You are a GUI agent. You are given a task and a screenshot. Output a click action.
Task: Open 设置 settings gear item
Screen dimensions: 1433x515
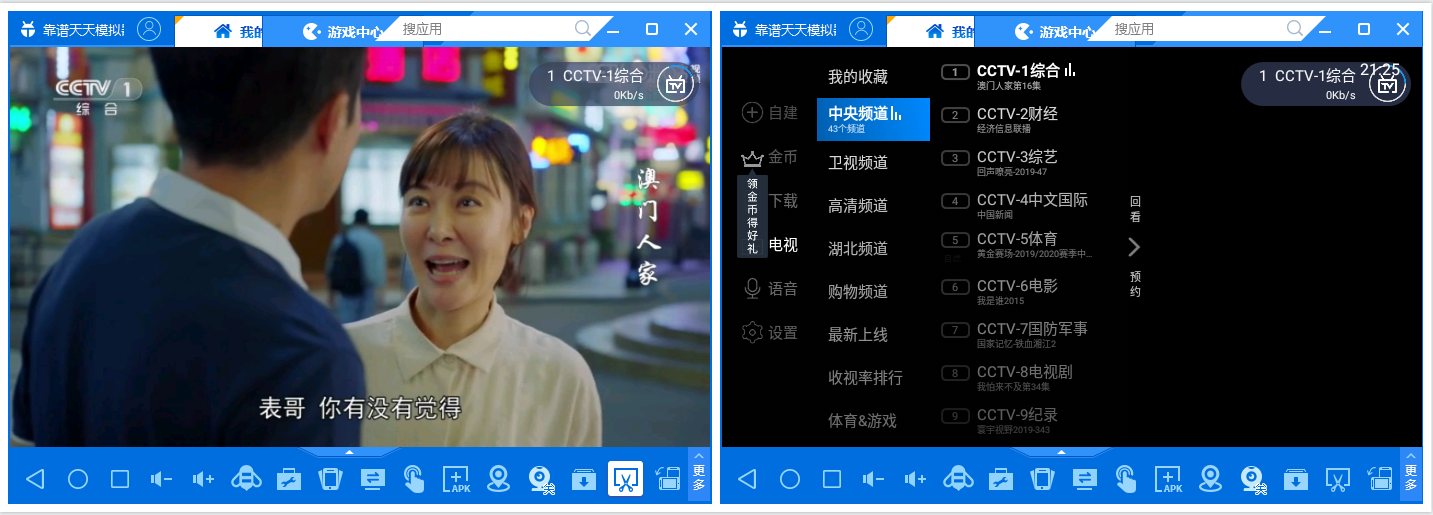770,333
